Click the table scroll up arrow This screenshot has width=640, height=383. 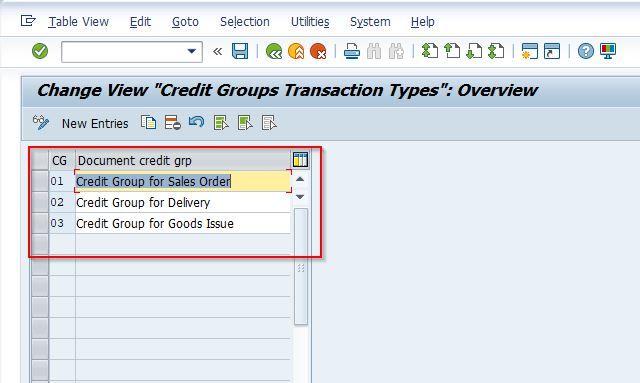[300, 179]
